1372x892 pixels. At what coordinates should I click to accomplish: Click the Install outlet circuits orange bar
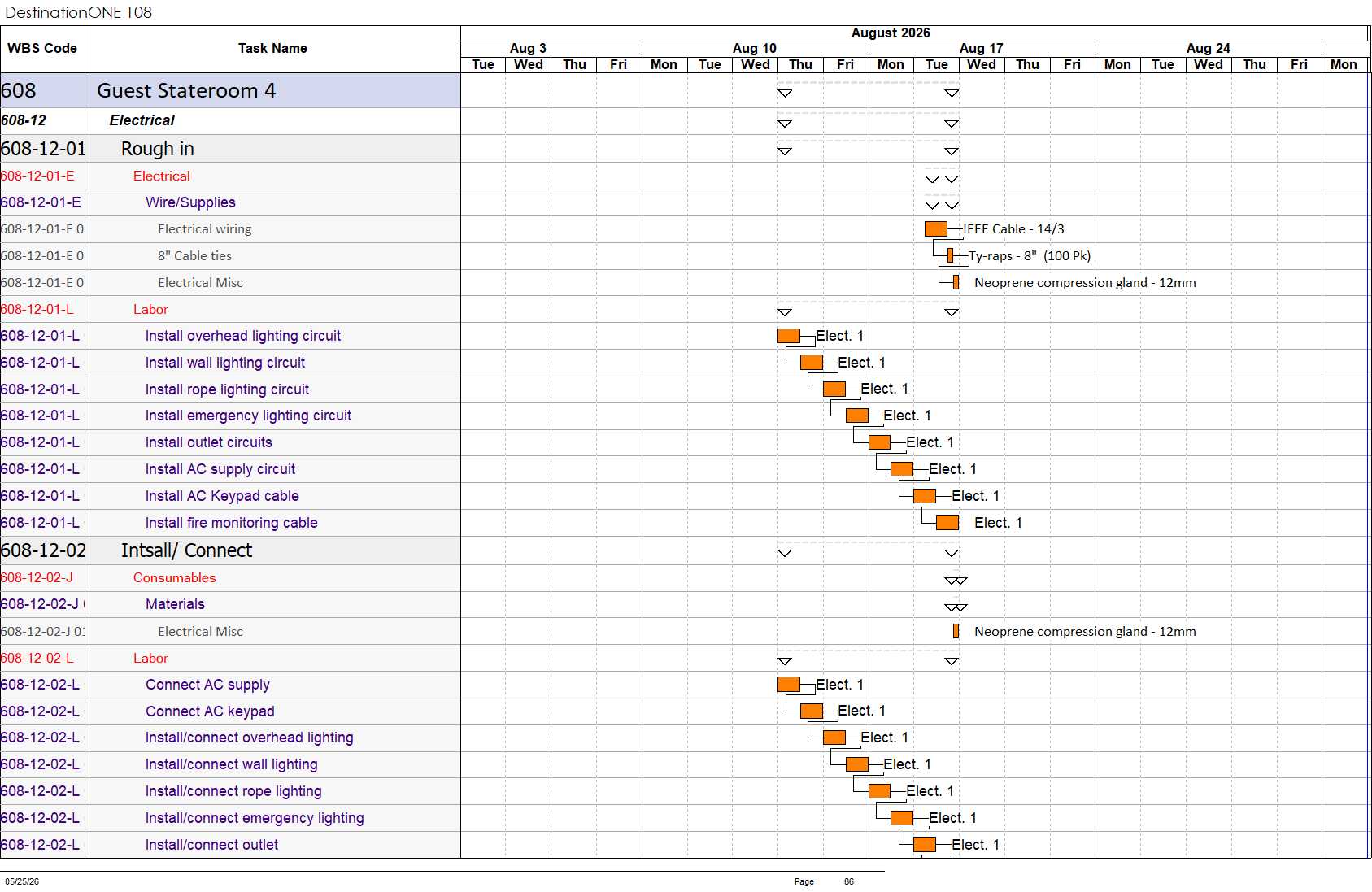(x=879, y=442)
